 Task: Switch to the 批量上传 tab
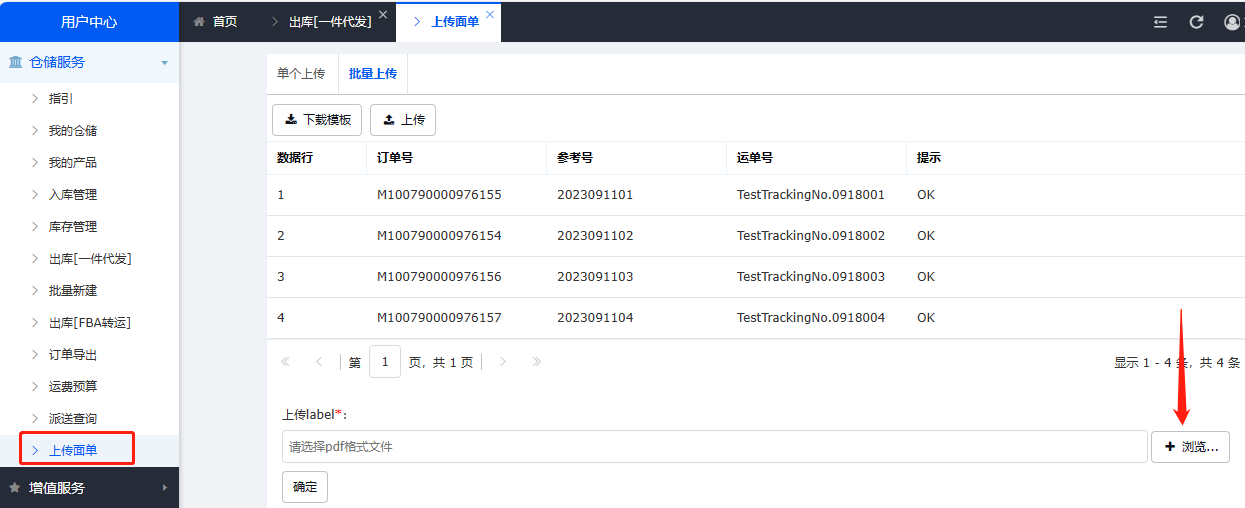click(x=373, y=74)
